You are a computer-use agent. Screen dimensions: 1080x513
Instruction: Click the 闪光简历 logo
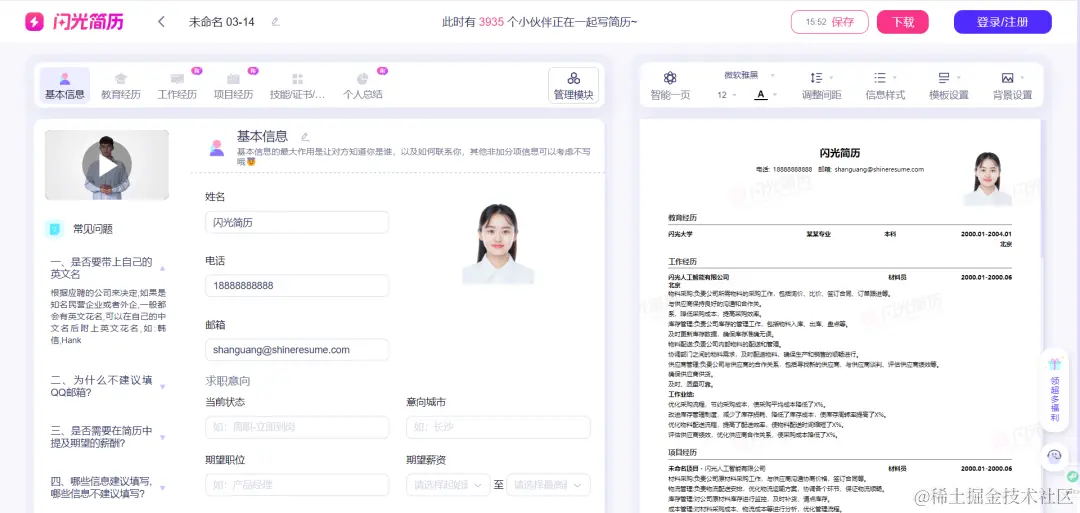click(74, 22)
